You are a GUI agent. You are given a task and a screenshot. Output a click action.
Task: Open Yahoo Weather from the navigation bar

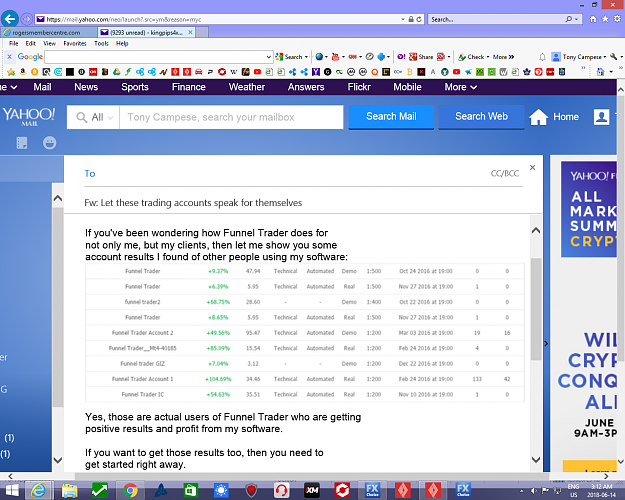click(x=247, y=87)
